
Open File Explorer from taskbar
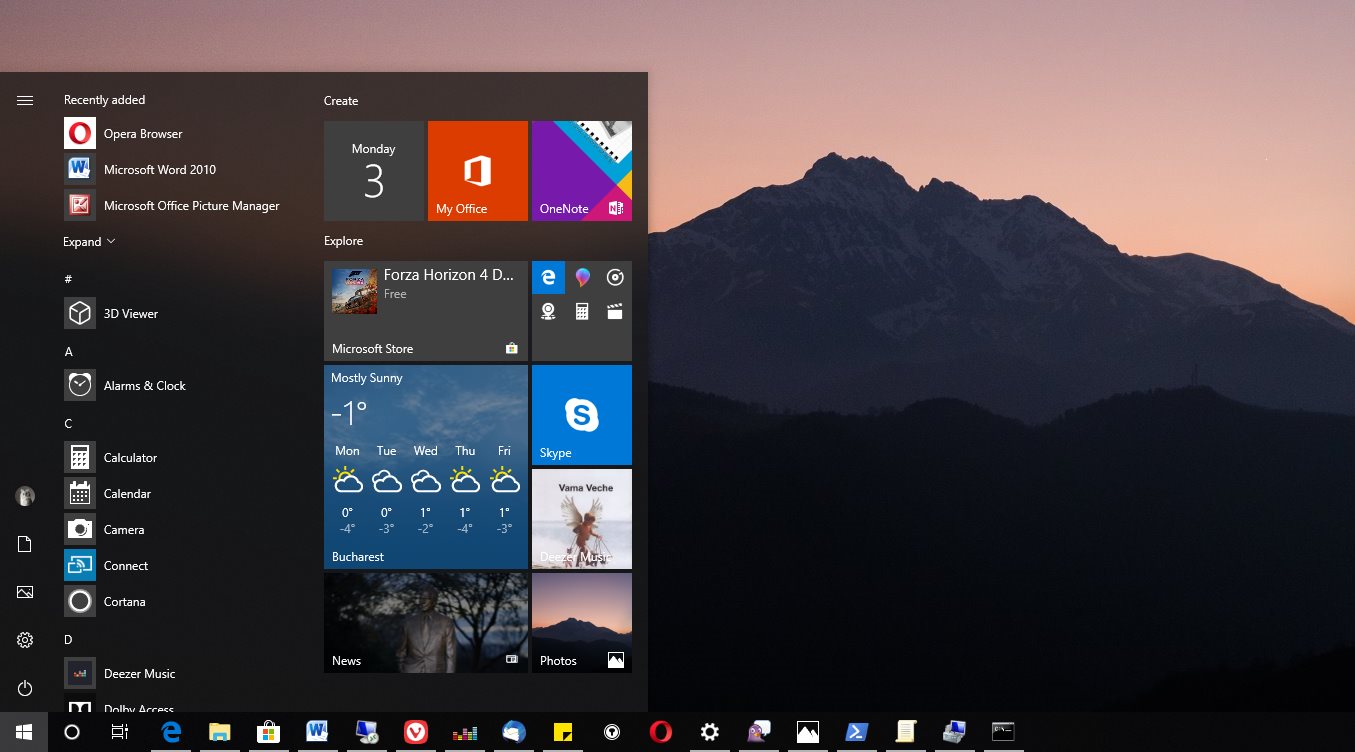[220, 732]
